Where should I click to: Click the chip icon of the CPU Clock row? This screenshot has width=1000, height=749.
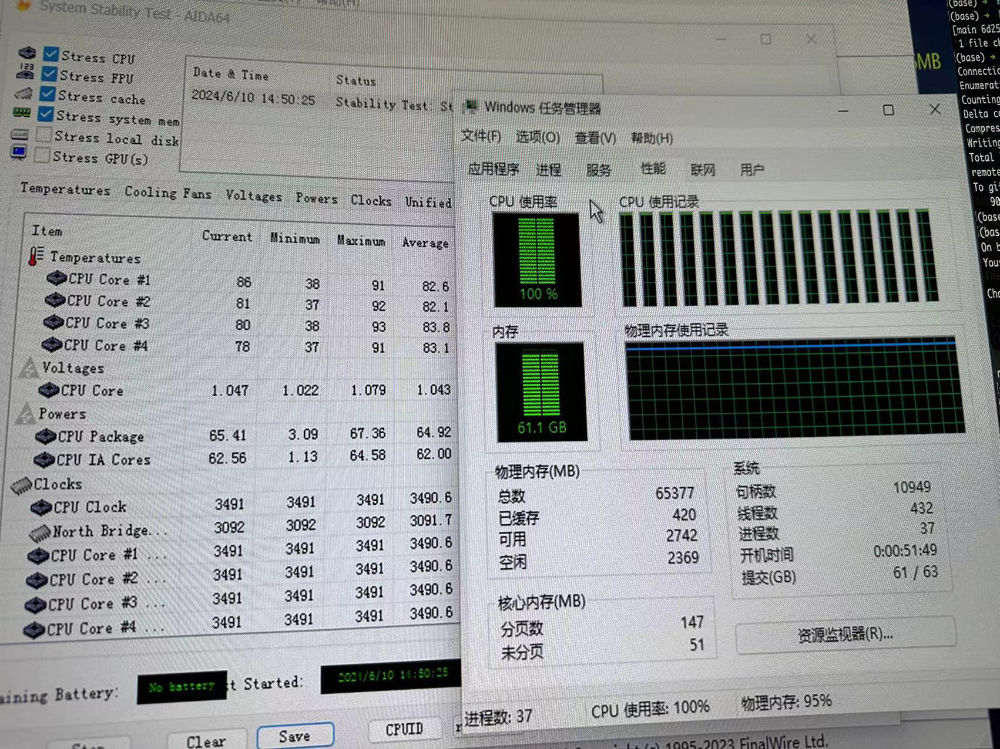[41, 507]
